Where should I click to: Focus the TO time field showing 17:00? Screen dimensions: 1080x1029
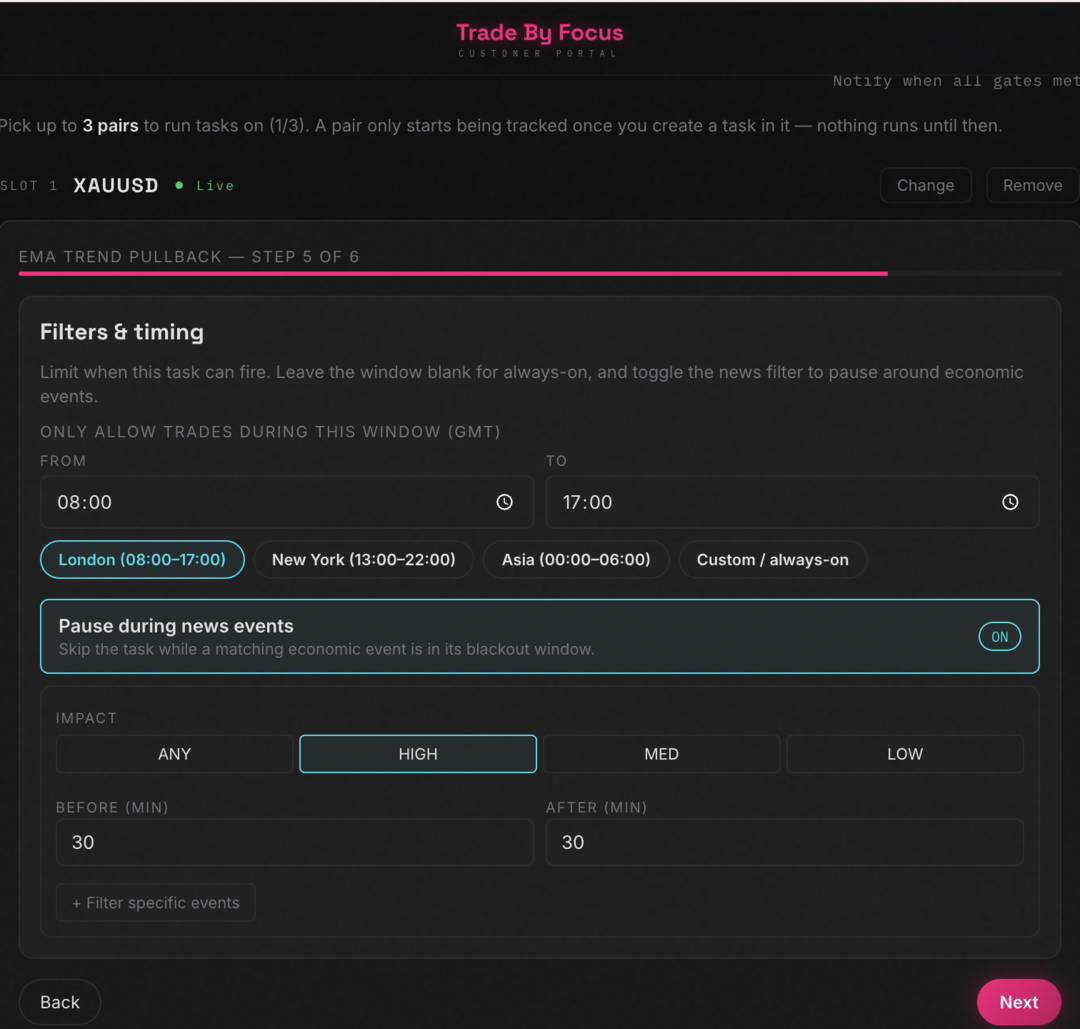point(792,502)
